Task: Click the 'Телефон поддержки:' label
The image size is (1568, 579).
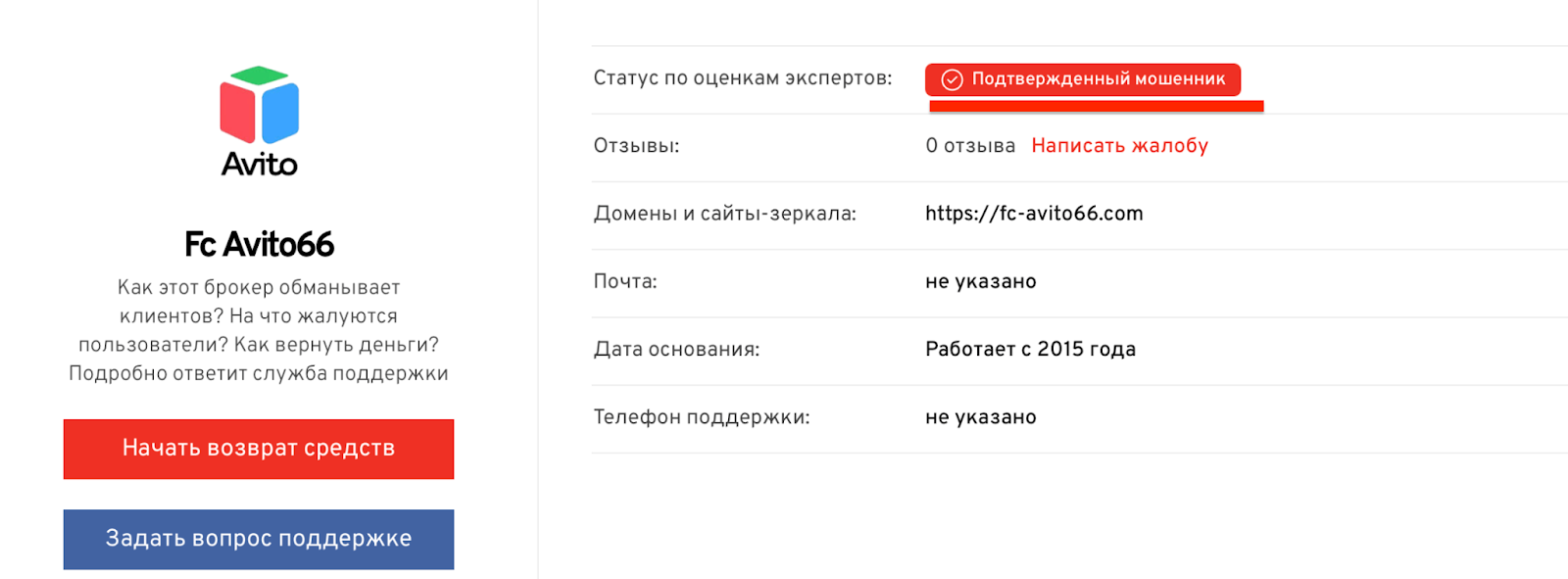Action: click(702, 417)
